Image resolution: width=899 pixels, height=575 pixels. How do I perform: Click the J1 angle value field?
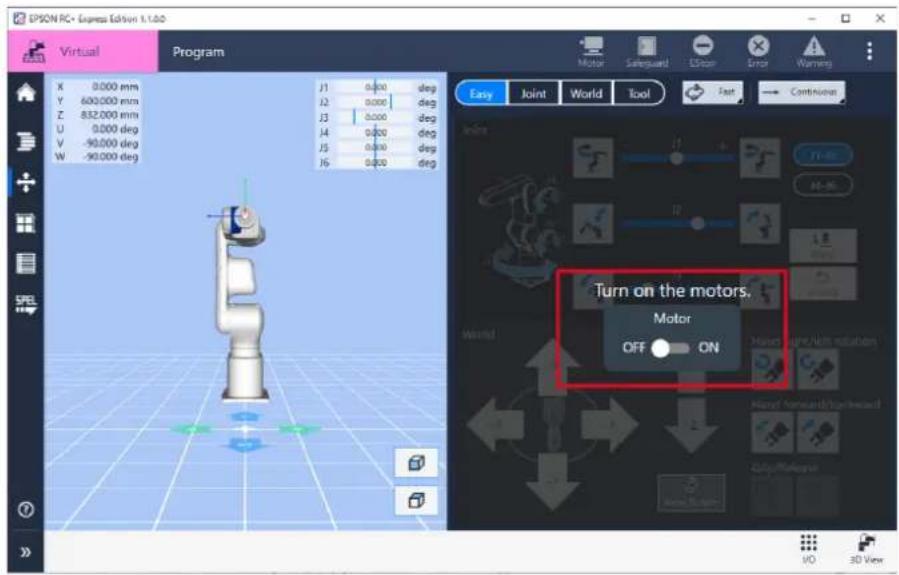tap(375, 87)
